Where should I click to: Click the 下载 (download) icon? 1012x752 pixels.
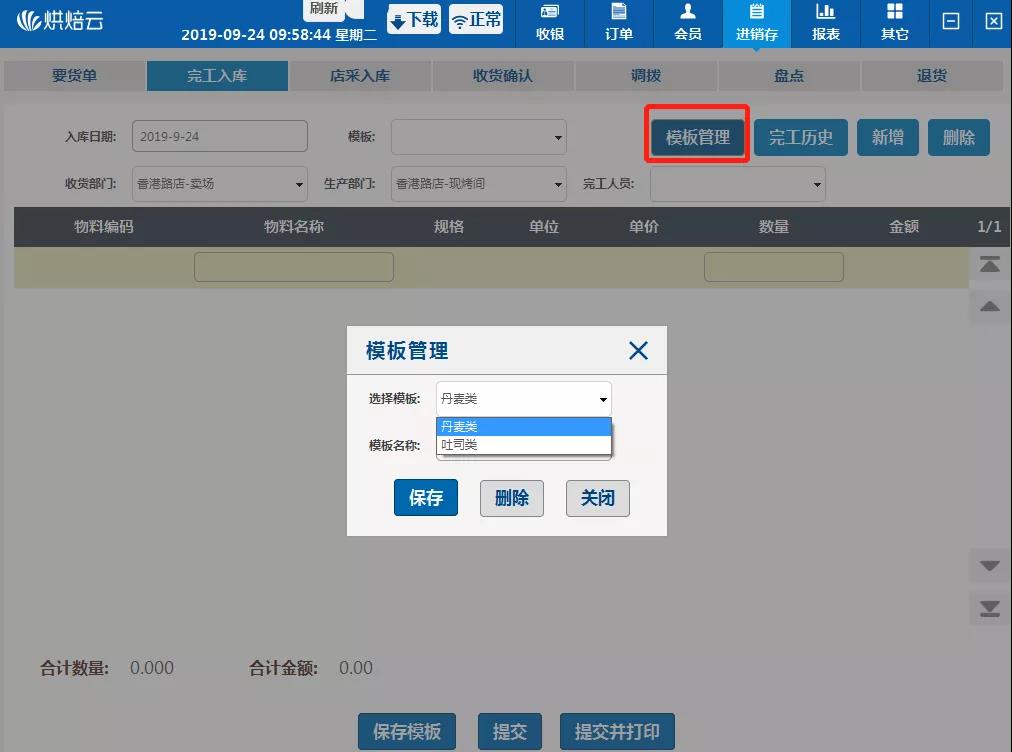coord(413,19)
